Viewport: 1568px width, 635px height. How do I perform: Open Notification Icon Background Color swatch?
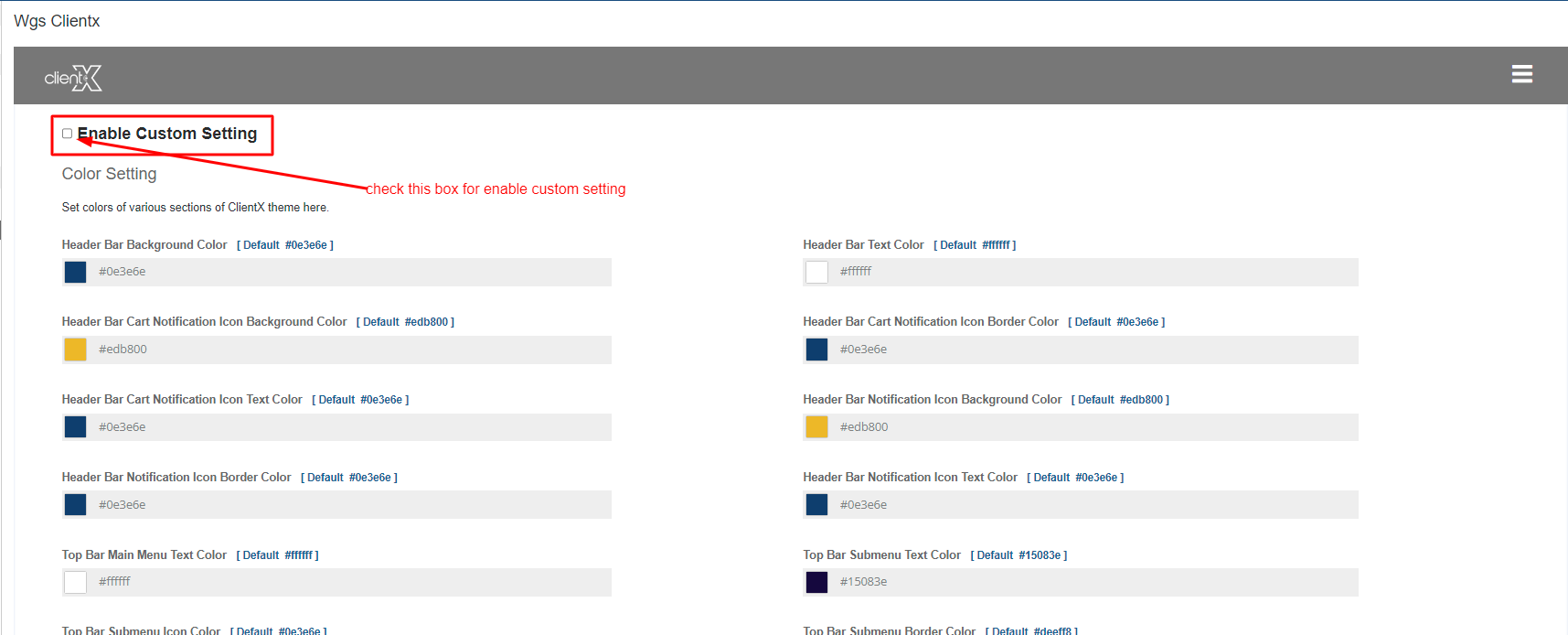[x=816, y=427]
